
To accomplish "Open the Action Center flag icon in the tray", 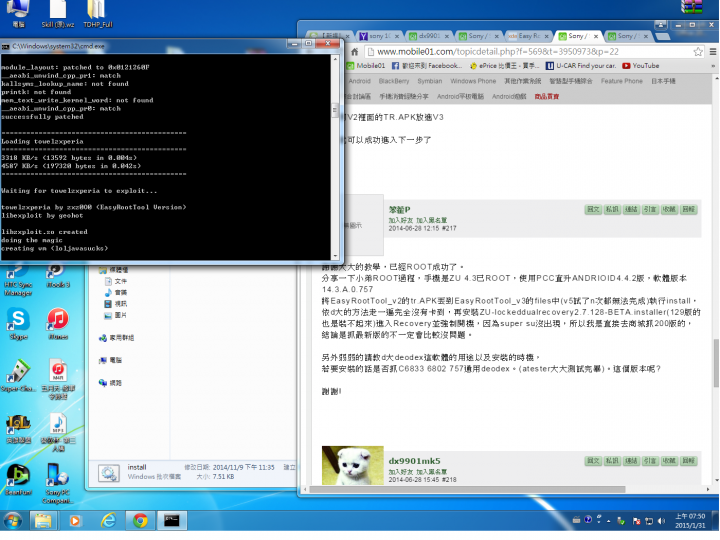I will click(x=636, y=521).
